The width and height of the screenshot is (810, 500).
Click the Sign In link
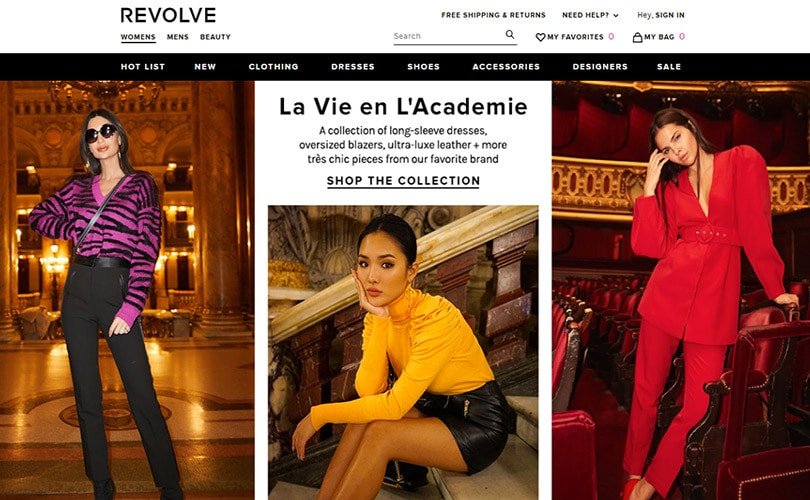(670, 15)
